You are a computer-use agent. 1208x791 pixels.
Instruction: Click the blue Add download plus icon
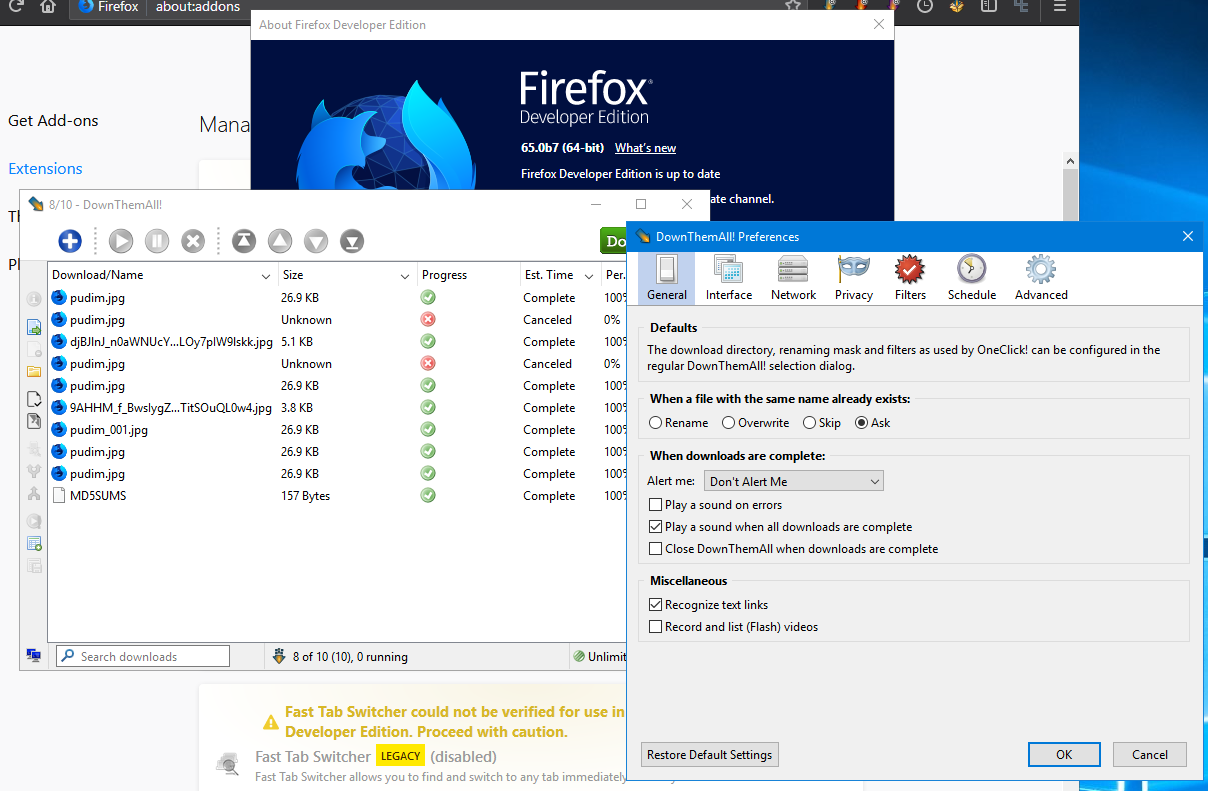coord(70,240)
